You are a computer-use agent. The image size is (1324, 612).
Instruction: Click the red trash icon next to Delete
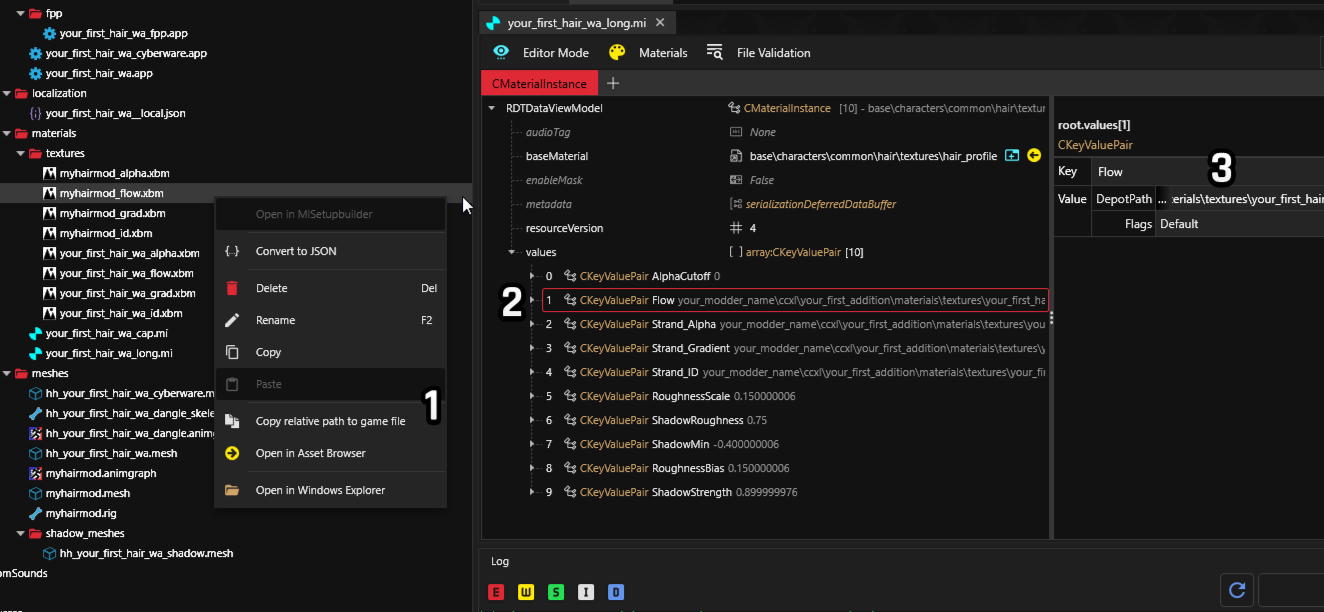(232, 288)
